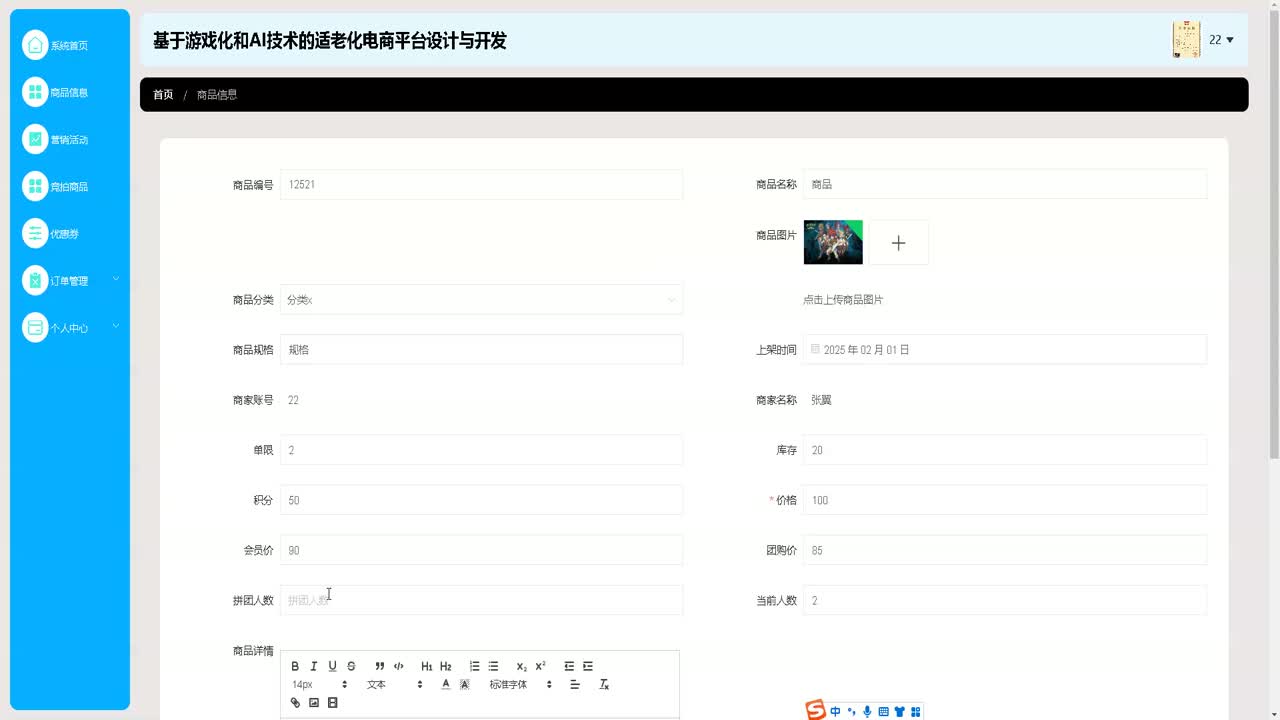This screenshot has height=720, width=1280.
Task: Click the 团购价 input field
Action: tap(1005, 549)
